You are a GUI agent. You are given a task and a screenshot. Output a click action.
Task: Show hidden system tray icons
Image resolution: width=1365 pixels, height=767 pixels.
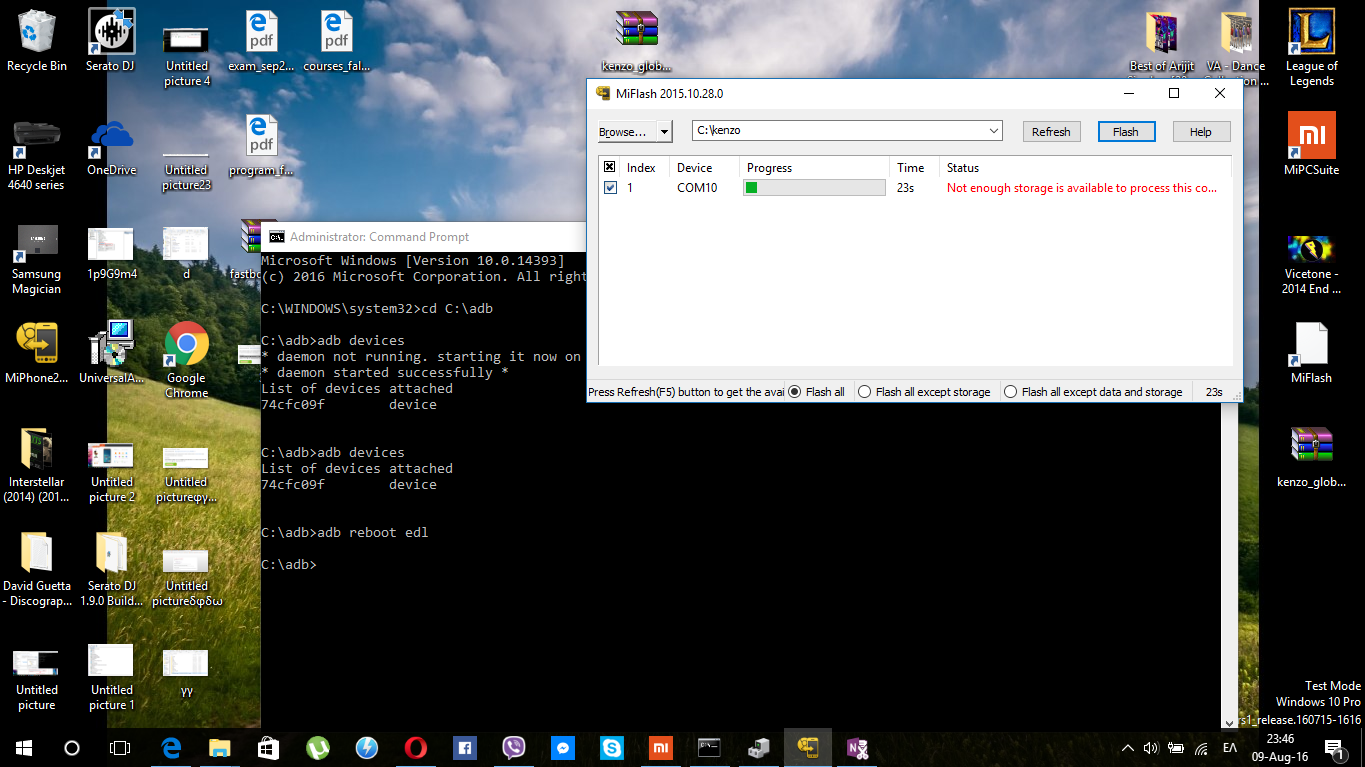[x=1128, y=747]
